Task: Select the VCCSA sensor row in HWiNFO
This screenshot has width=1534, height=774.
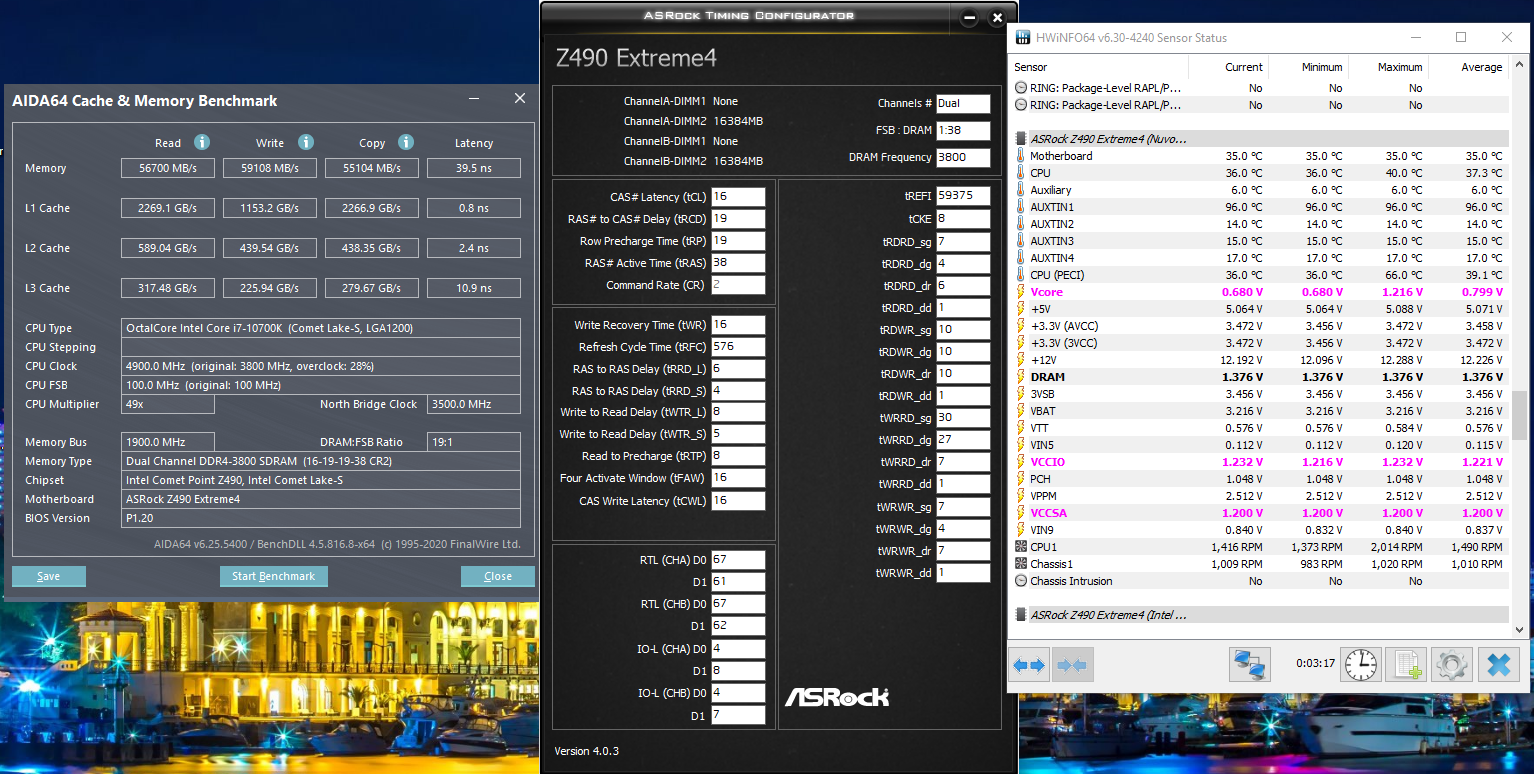Action: coord(1260,513)
